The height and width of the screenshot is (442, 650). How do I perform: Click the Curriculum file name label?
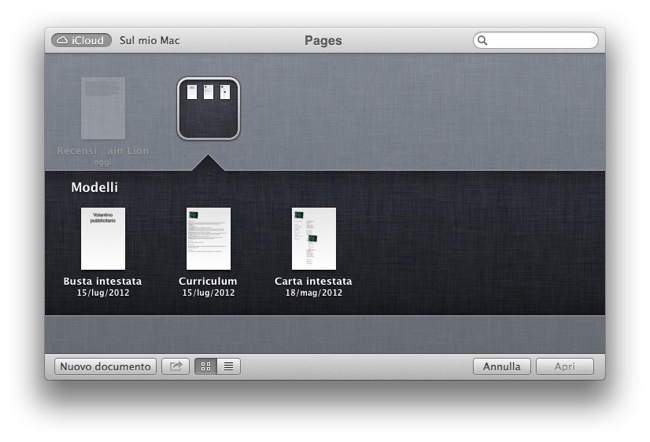[208, 281]
